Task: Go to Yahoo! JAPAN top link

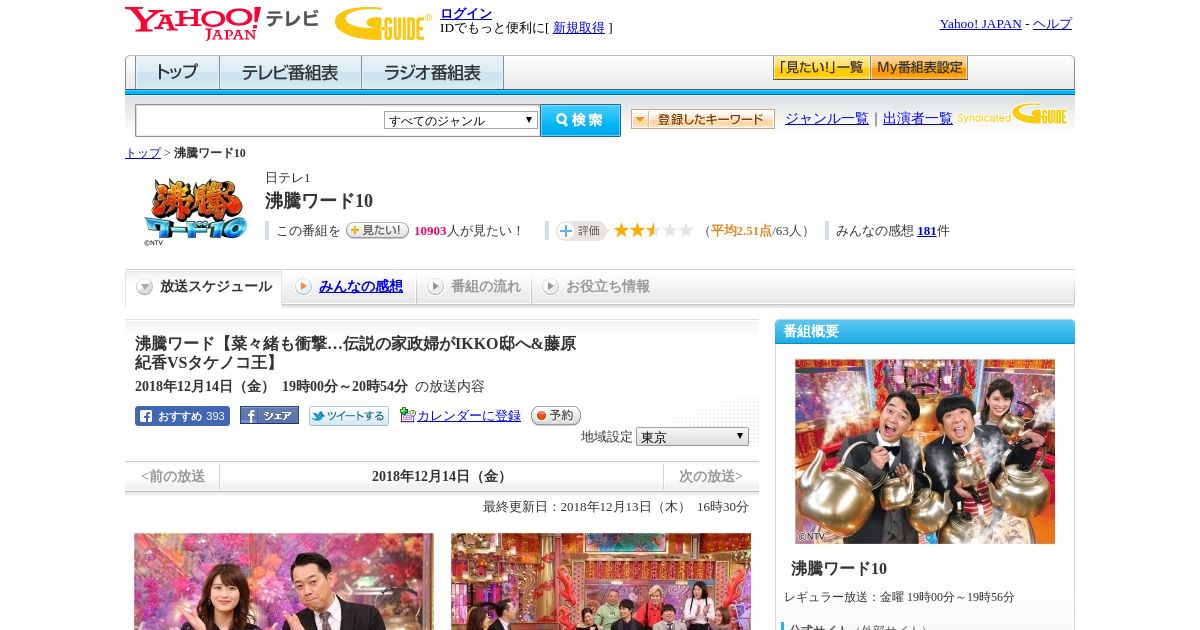Action: coord(980,24)
